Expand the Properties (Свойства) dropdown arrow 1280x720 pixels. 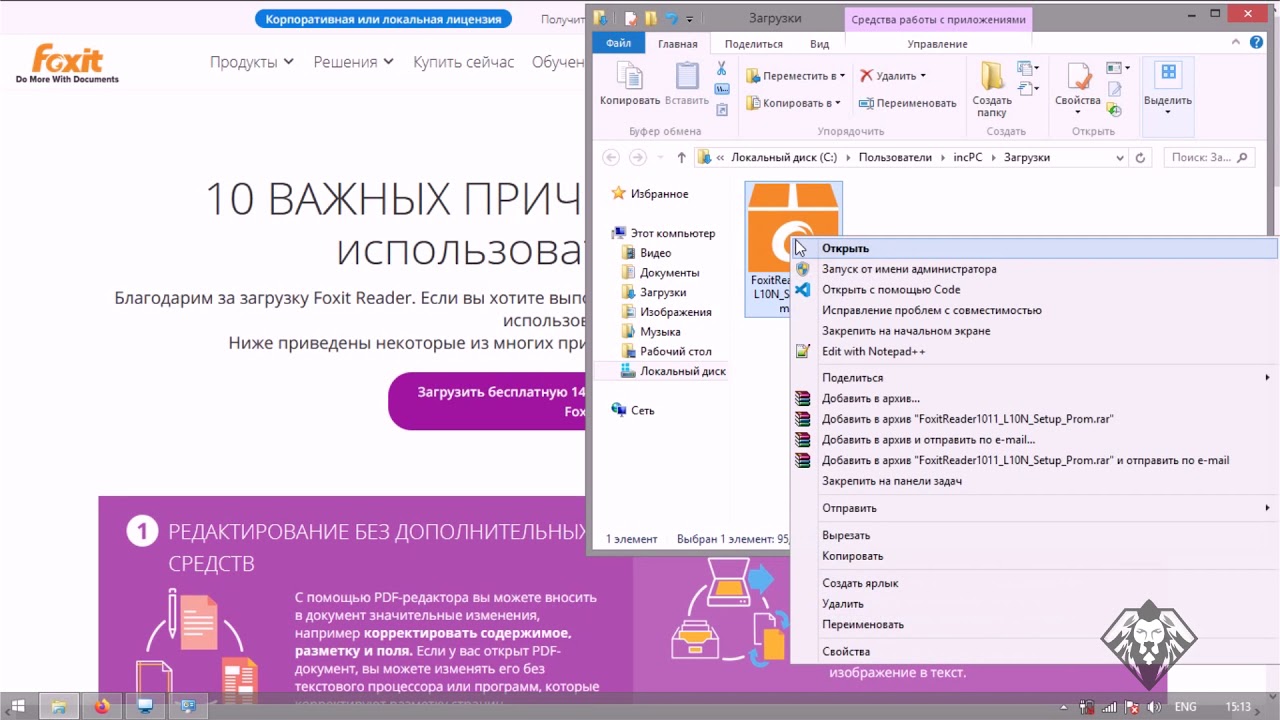click(x=1078, y=114)
